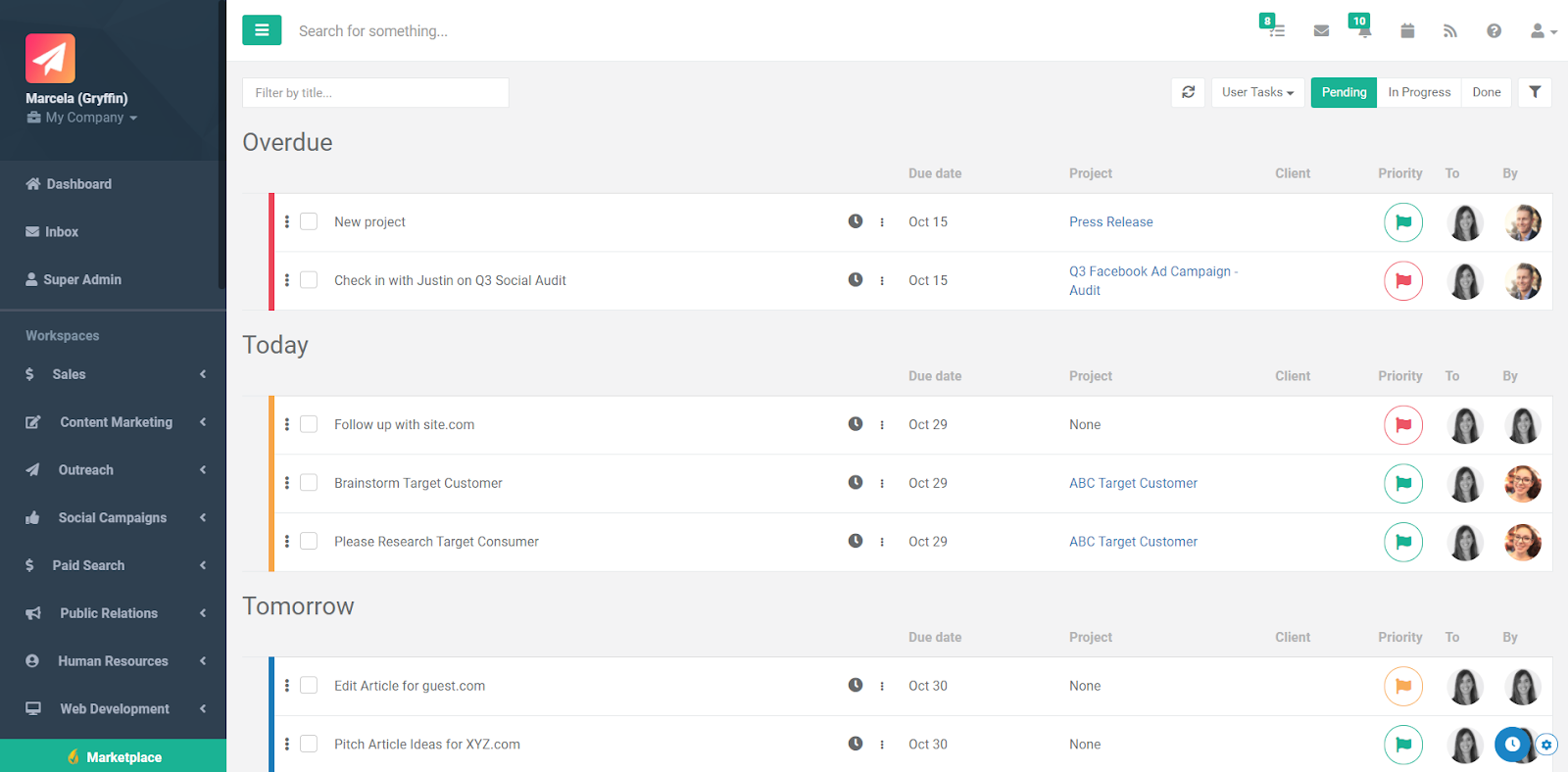
Task: Switch to the In Progress tab
Action: coord(1418,92)
